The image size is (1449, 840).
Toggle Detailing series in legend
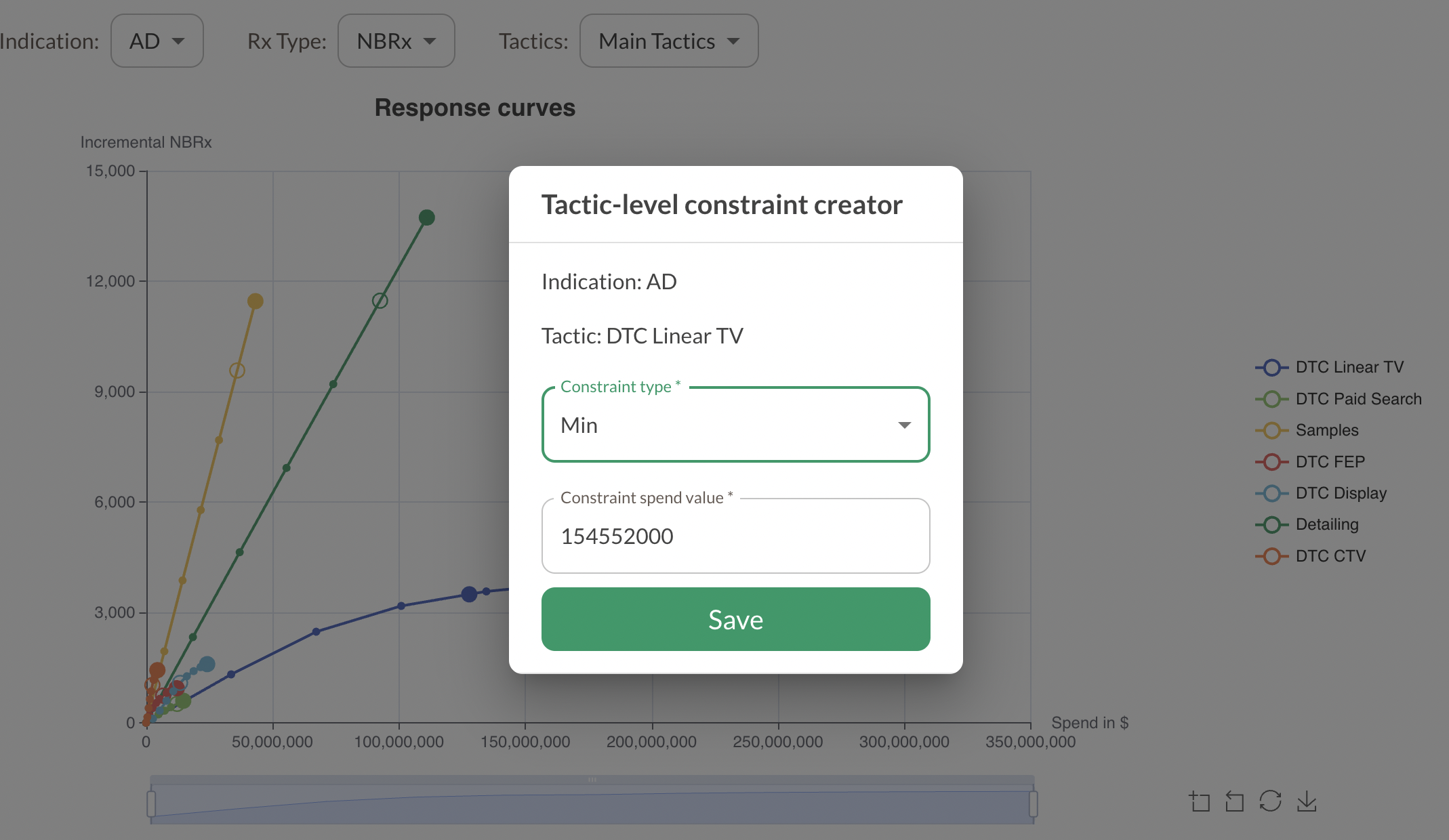tap(1307, 524)
